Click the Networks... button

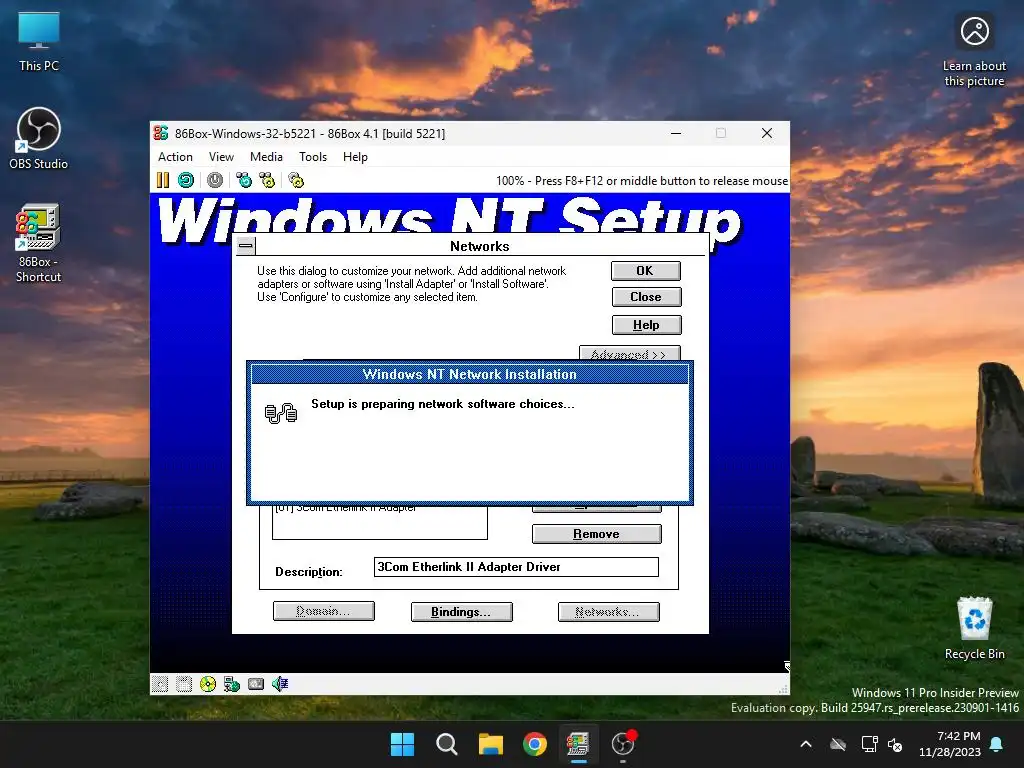click(x=608, y=612)
